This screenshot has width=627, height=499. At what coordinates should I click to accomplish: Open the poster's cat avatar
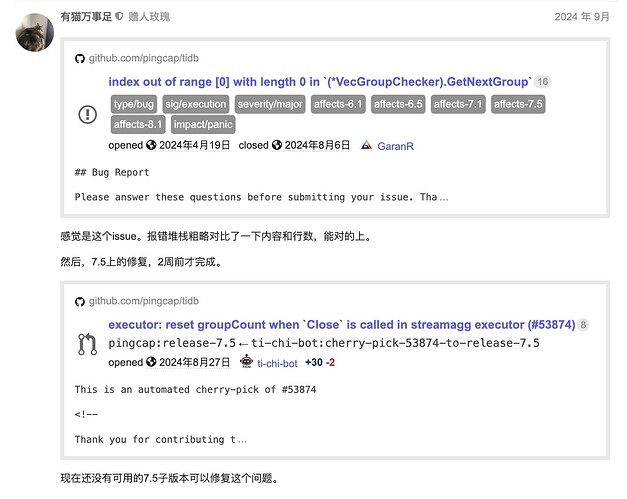[35, 32]
